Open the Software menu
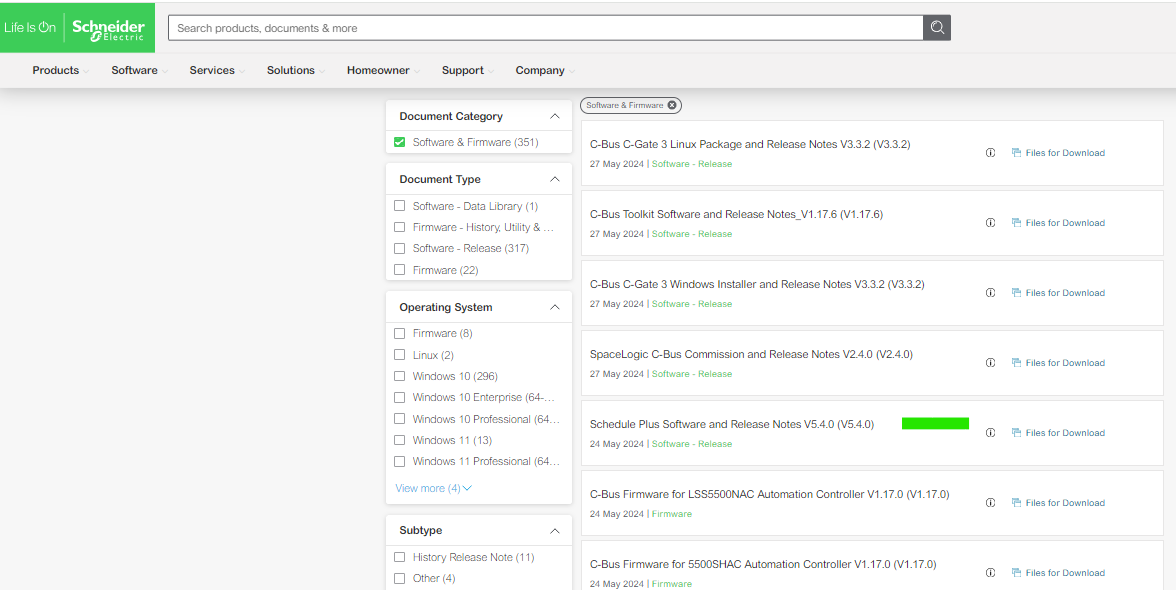This screenshot has height=590, width=1176. pos(139,70)
